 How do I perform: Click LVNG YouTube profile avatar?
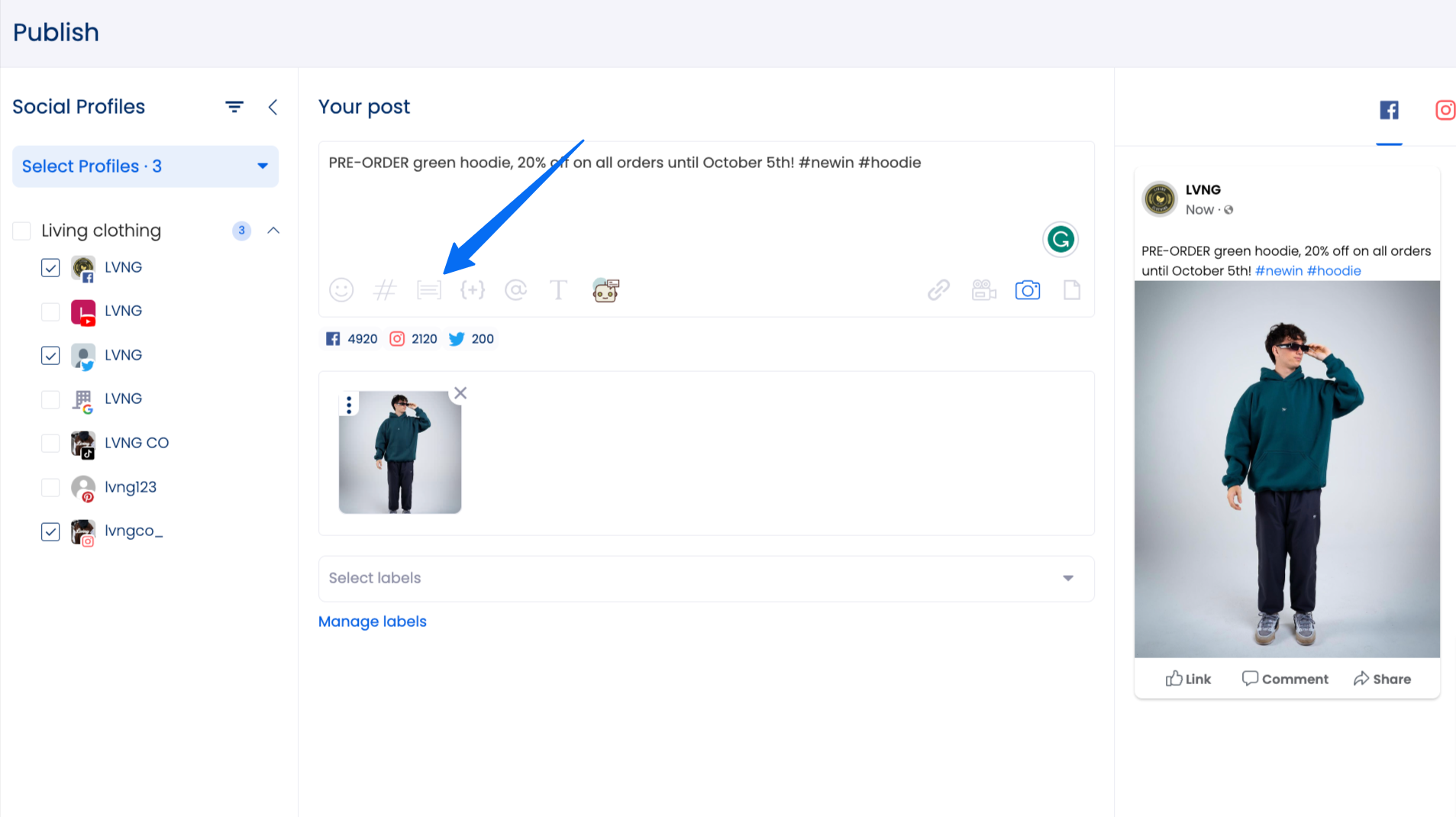tap(83, 312)
